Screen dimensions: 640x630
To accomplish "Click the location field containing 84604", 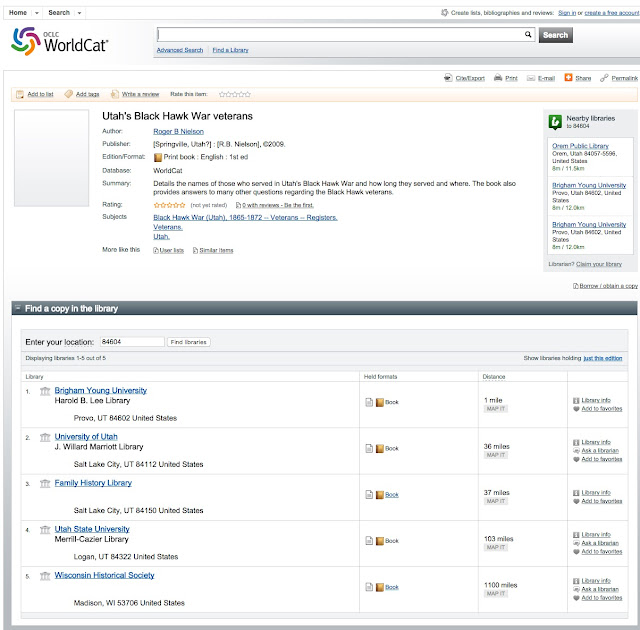I will coord(132,342).
